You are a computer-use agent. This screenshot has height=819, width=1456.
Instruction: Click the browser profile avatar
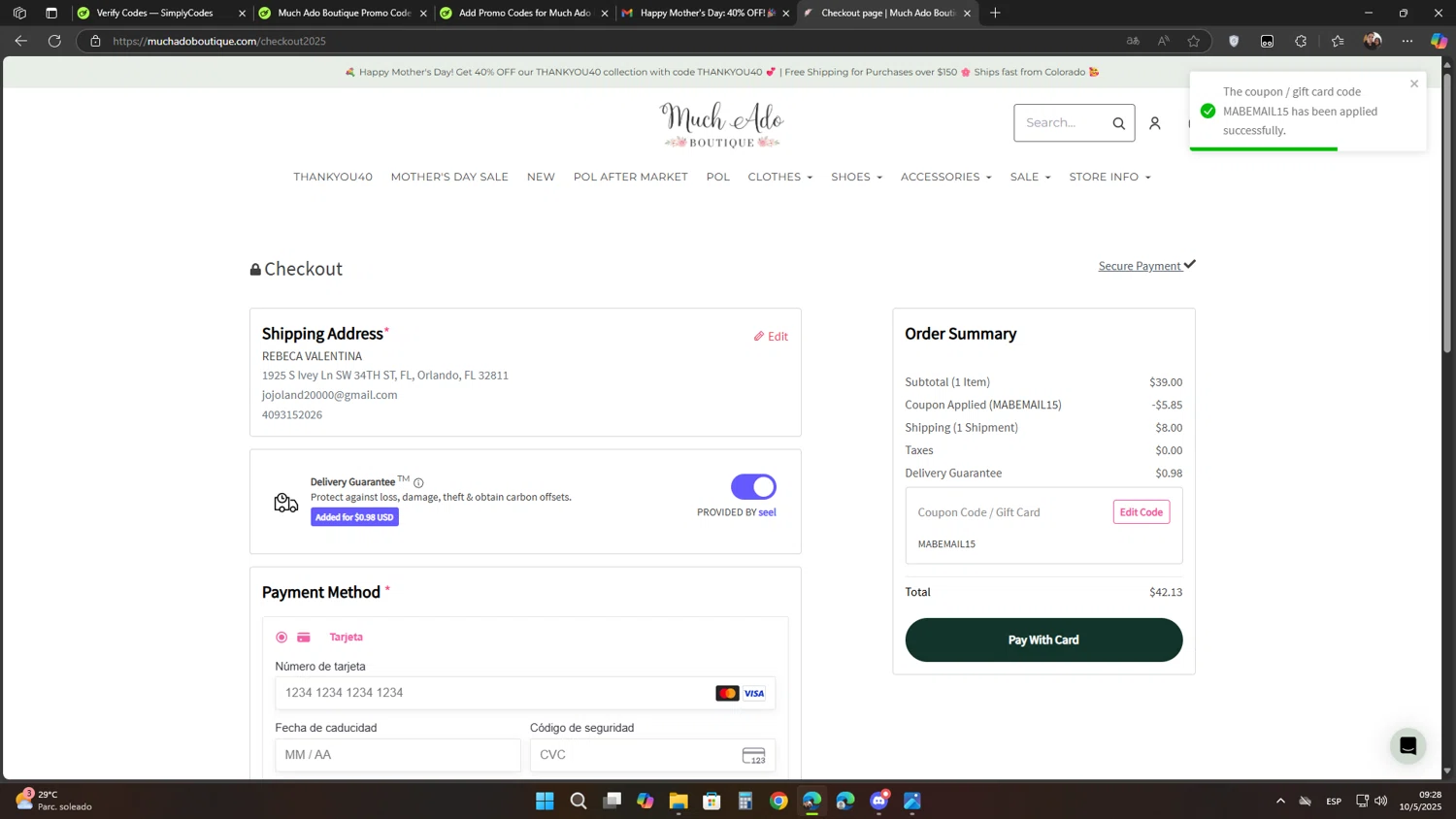(x=1372, y=41)
